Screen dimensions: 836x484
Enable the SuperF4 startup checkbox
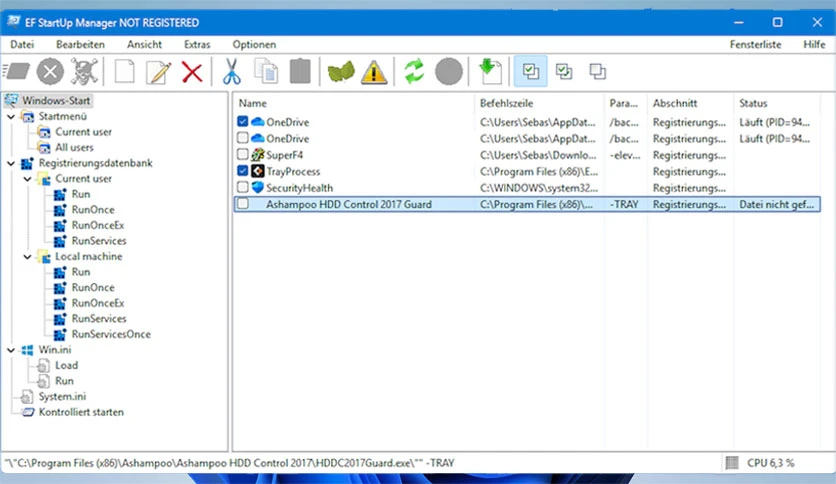click(243, 155)
